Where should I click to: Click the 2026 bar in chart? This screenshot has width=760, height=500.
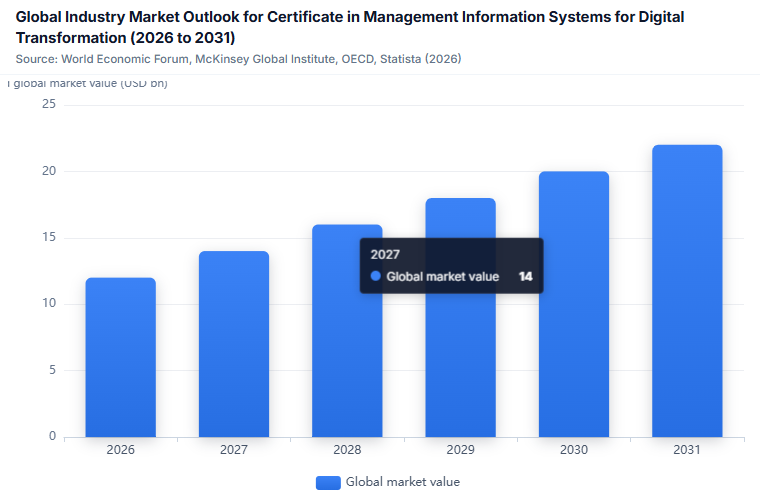[x=121, y=357]
